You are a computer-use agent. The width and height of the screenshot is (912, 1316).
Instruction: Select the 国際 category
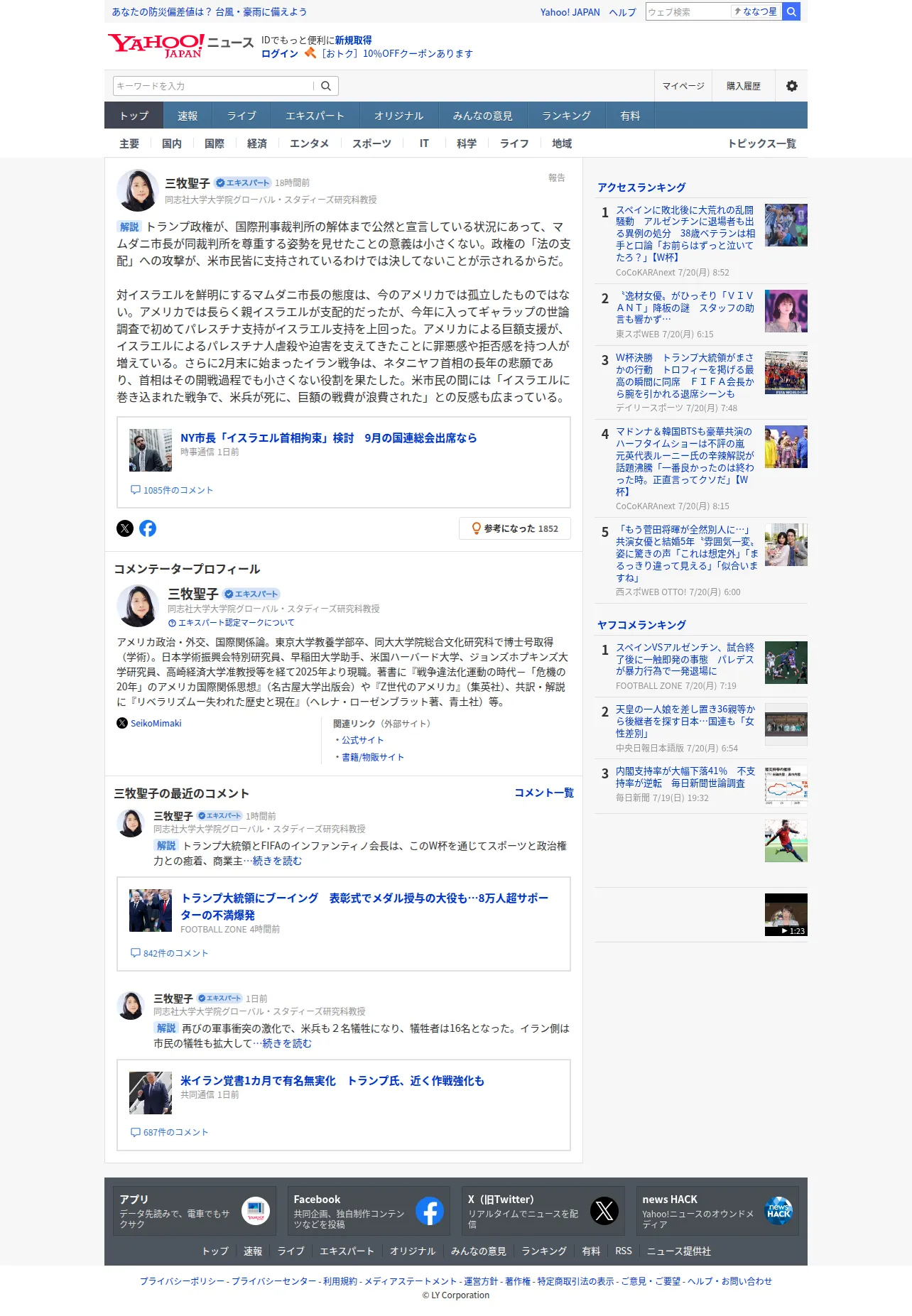coord(215,143)
